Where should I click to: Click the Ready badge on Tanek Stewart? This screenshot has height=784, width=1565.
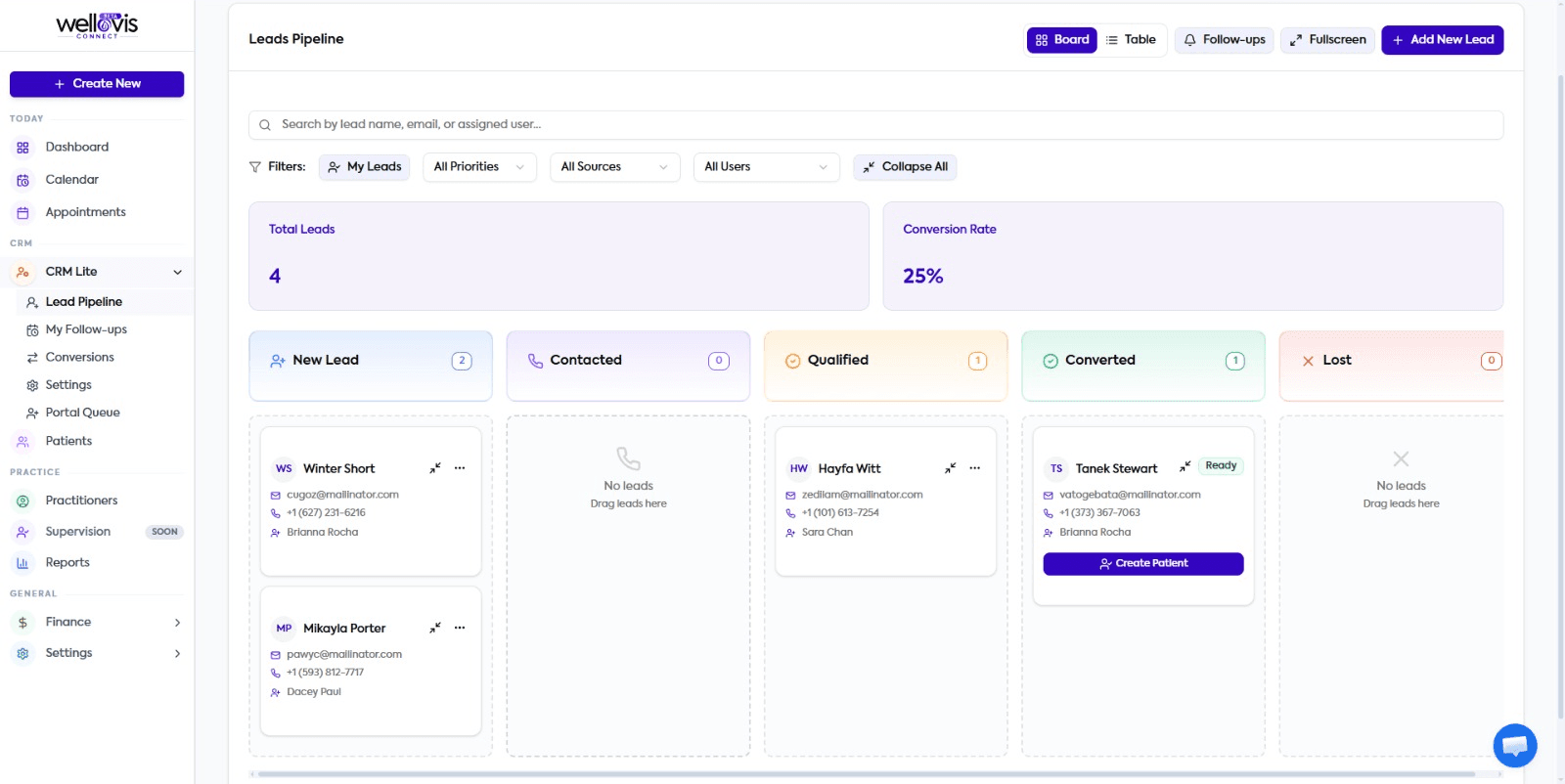tap(1221, 466)
